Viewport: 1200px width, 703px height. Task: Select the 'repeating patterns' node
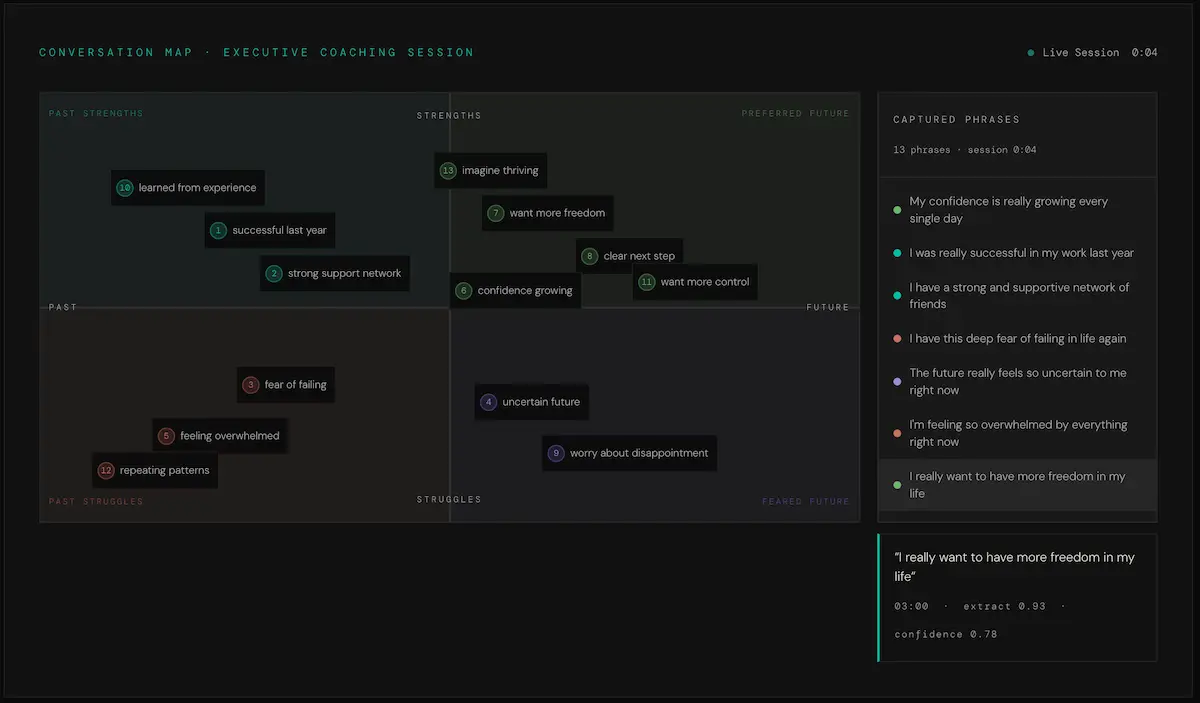155,471
